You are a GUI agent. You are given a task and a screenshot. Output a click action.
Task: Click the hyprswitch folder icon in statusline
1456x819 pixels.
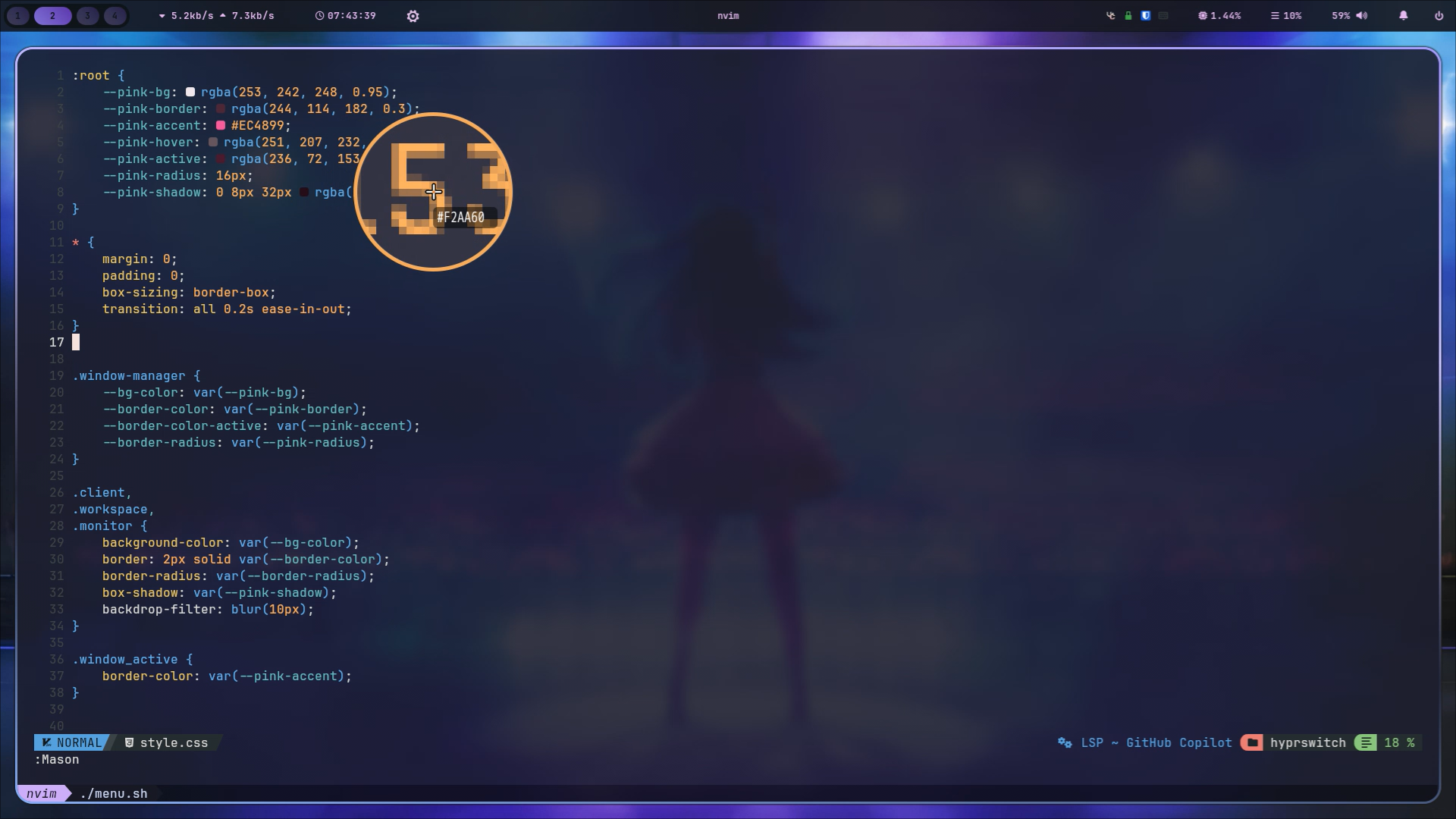tap(1252, 742)
